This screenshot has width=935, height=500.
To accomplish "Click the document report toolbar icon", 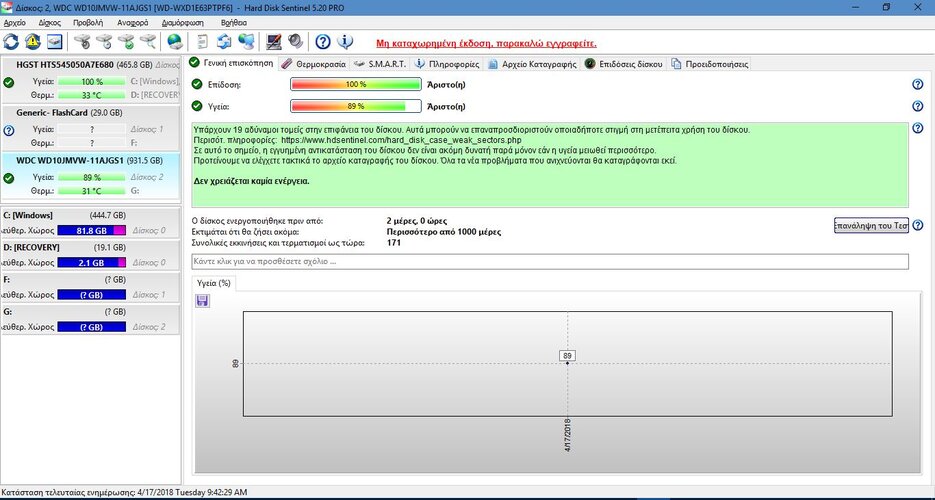I will tap(203, 42).
